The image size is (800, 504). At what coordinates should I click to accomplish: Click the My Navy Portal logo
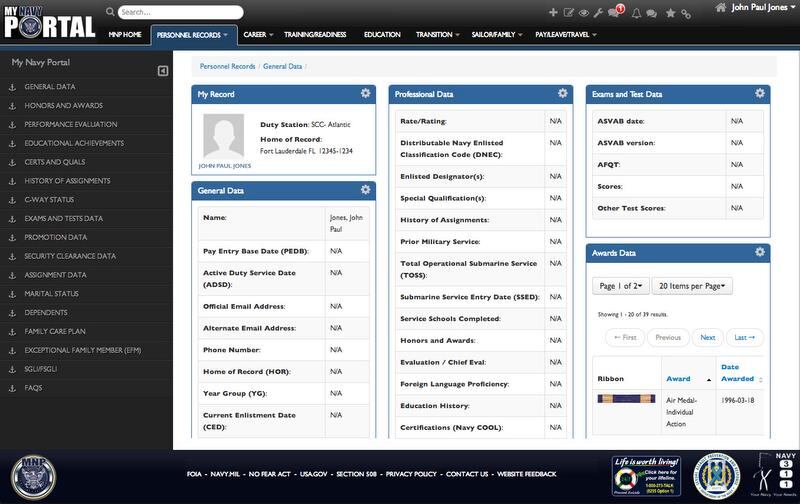49,22
